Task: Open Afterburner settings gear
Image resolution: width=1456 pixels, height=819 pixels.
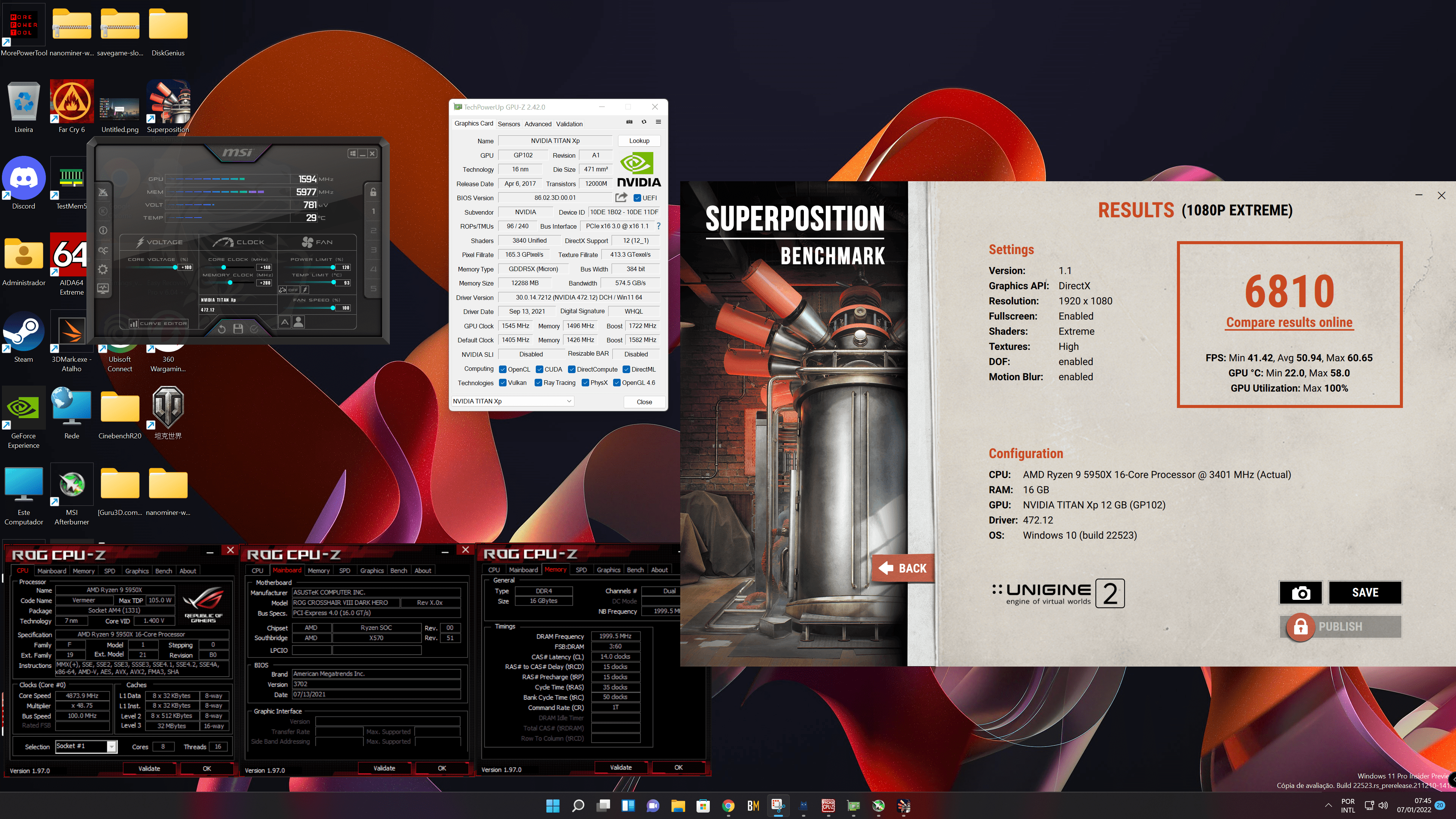Action: point(103,269)
